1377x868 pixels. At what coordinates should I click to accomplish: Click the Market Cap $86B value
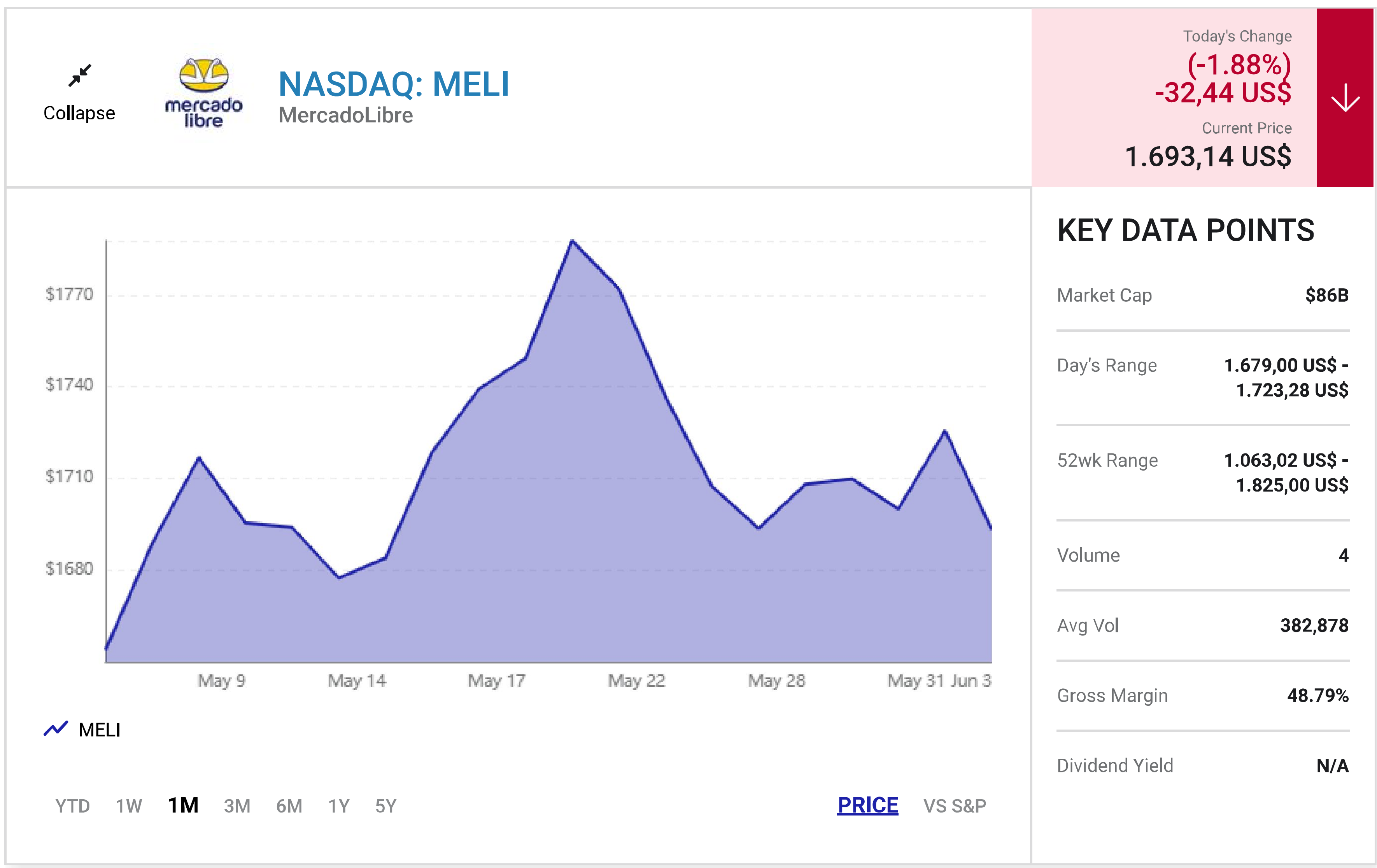[1327, 295]
